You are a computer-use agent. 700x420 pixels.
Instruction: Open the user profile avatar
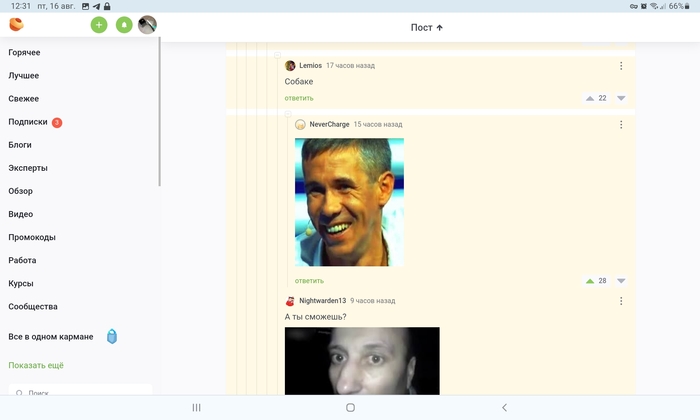[147, 25]
